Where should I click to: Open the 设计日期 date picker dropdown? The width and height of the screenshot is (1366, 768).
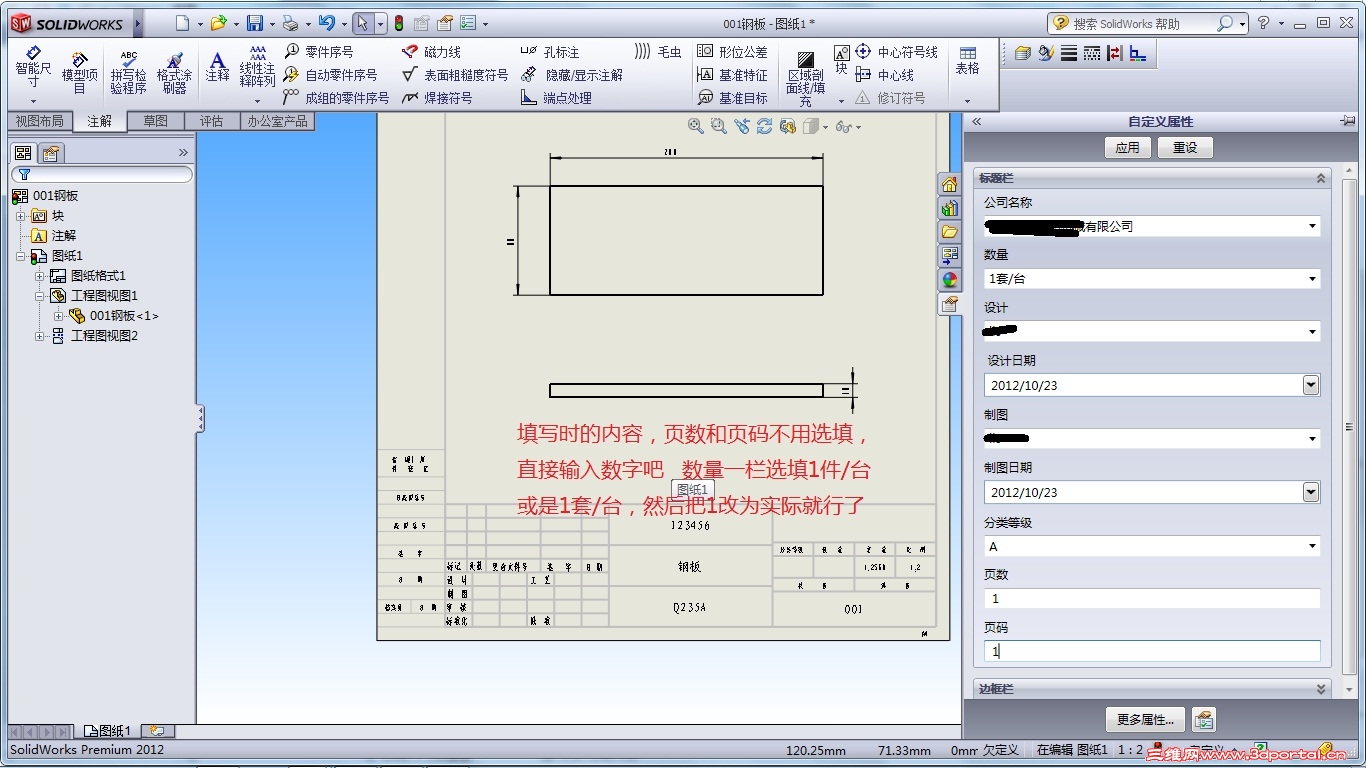click(1311, 385)
